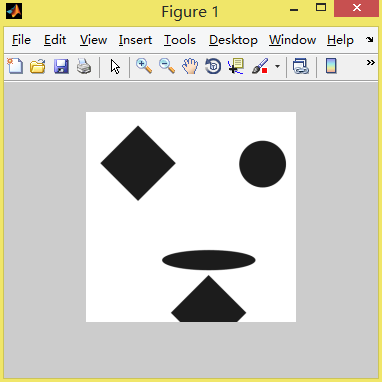The width and height of the screenshot is (382, 382).
Task: Select the Pan hand tool
Action: click(190, 66)
